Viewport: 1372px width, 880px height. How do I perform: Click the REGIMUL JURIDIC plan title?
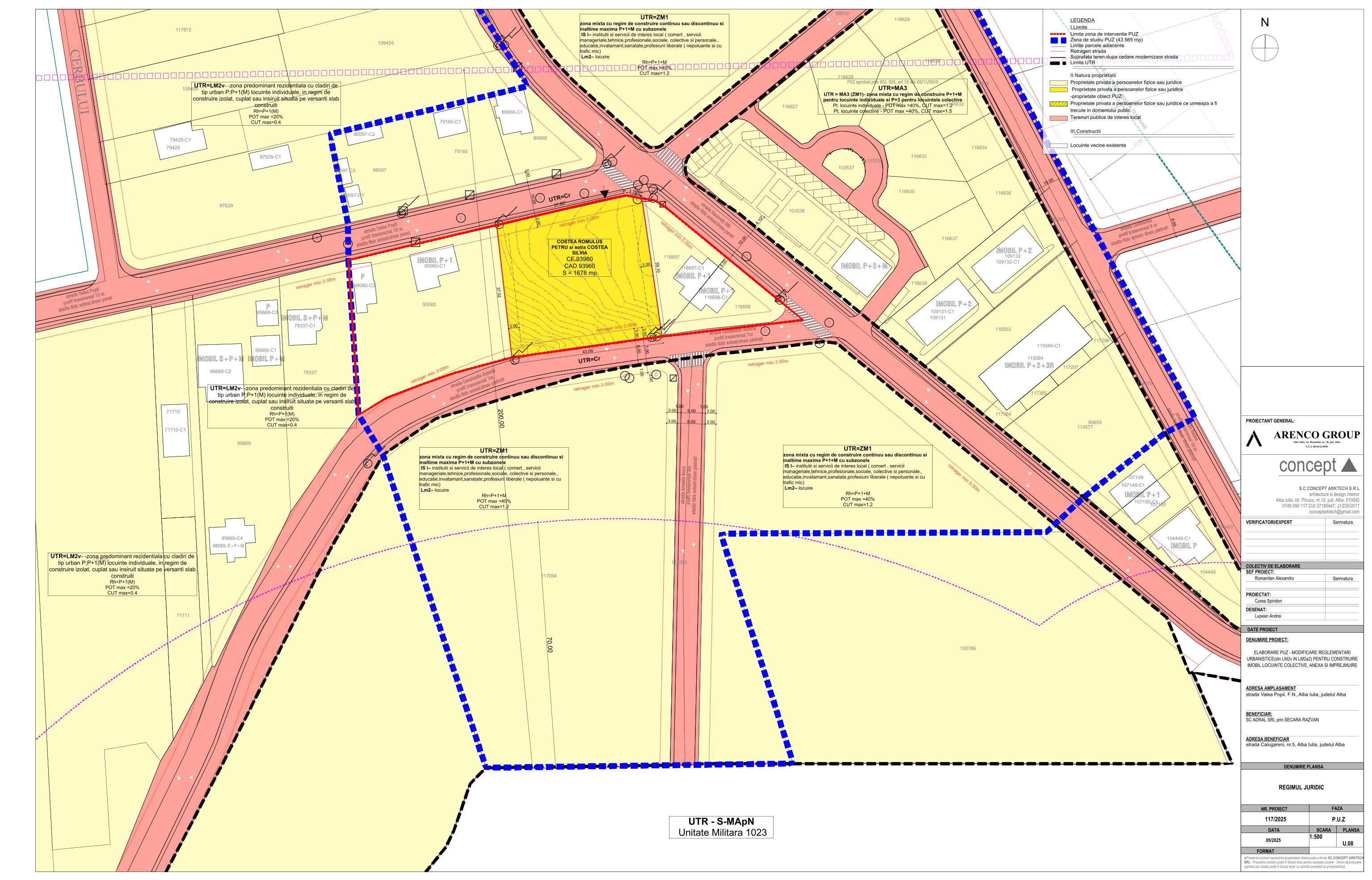click(1301, 787)
